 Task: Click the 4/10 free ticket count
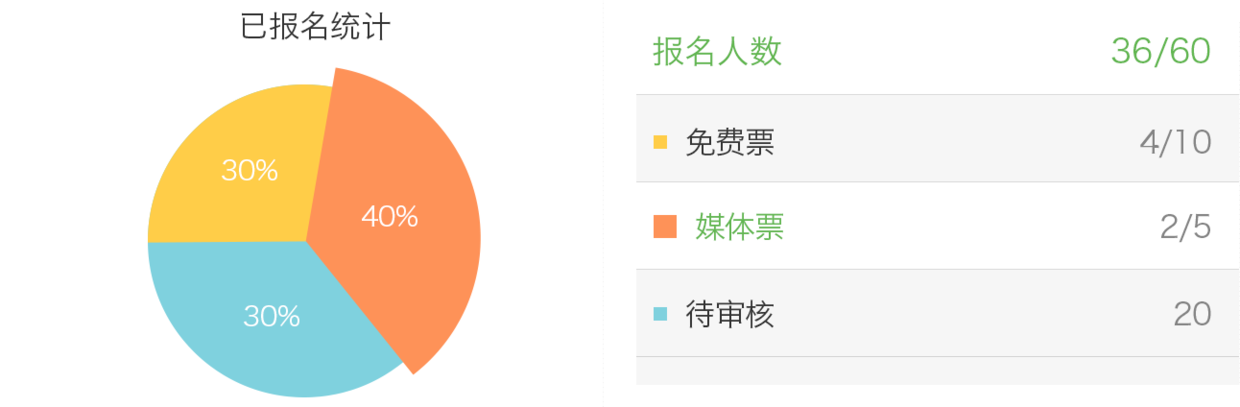[x=1175, y=143]
